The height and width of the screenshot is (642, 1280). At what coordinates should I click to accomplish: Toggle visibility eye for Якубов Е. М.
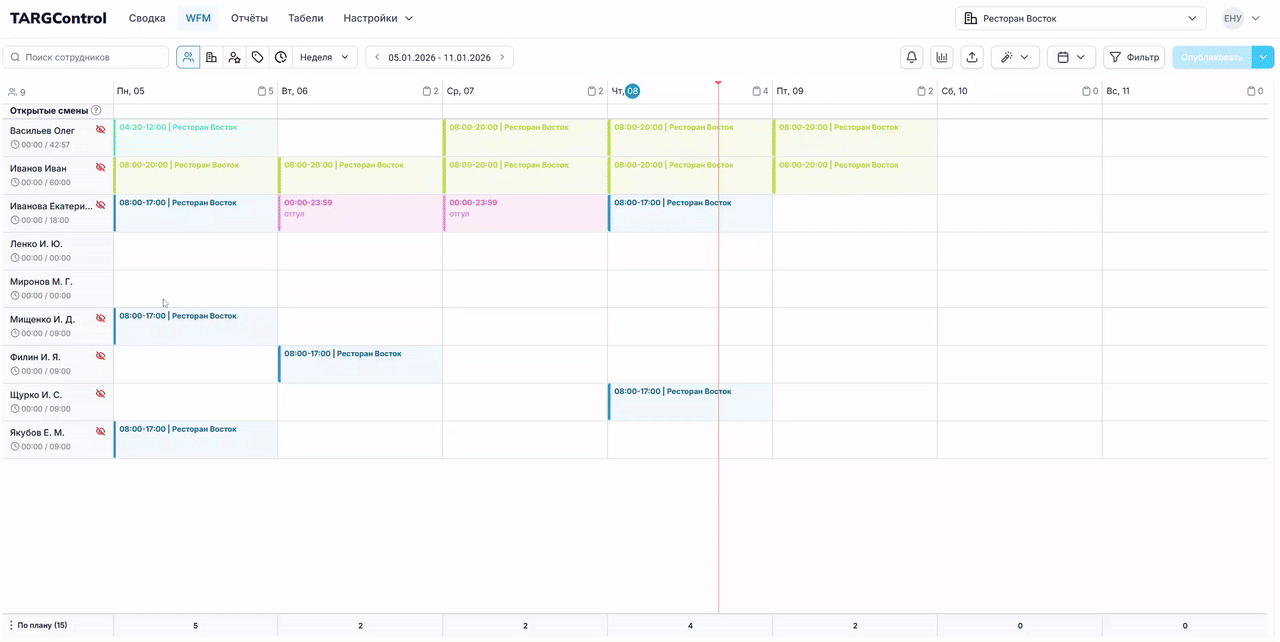tap(100, 432)
